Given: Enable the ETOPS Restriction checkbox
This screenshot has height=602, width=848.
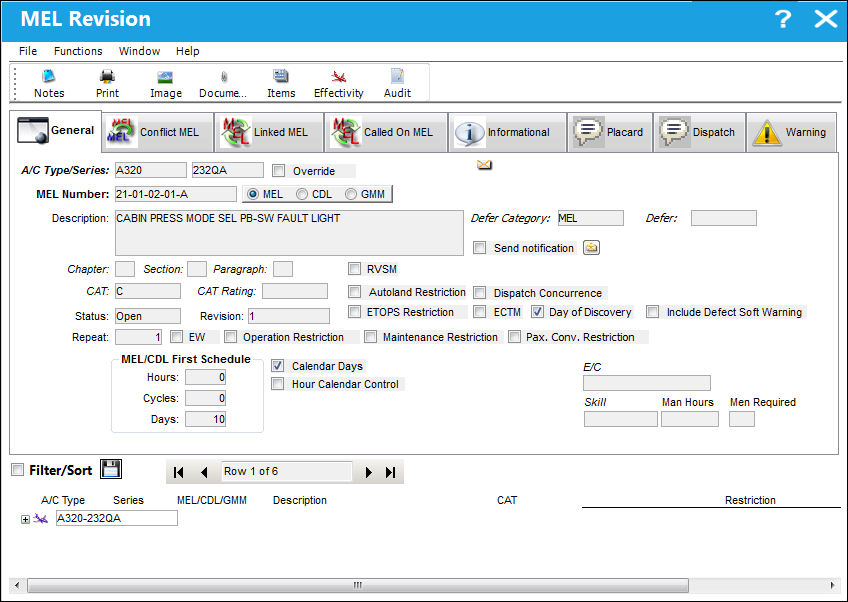Looking at the screenshot, I should point(354,312).
